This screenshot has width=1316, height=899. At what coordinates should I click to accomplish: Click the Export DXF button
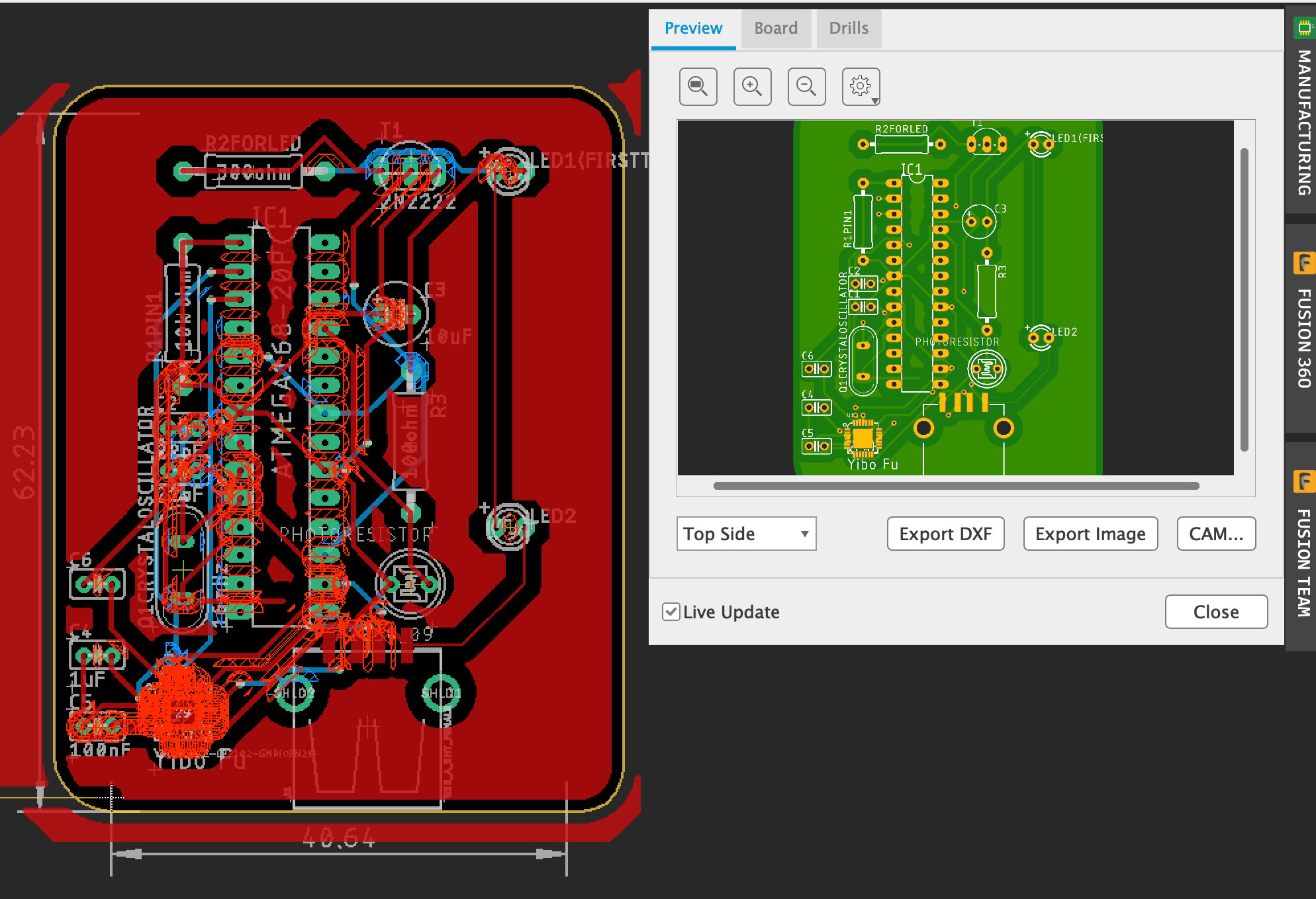(x=945, y=534)
